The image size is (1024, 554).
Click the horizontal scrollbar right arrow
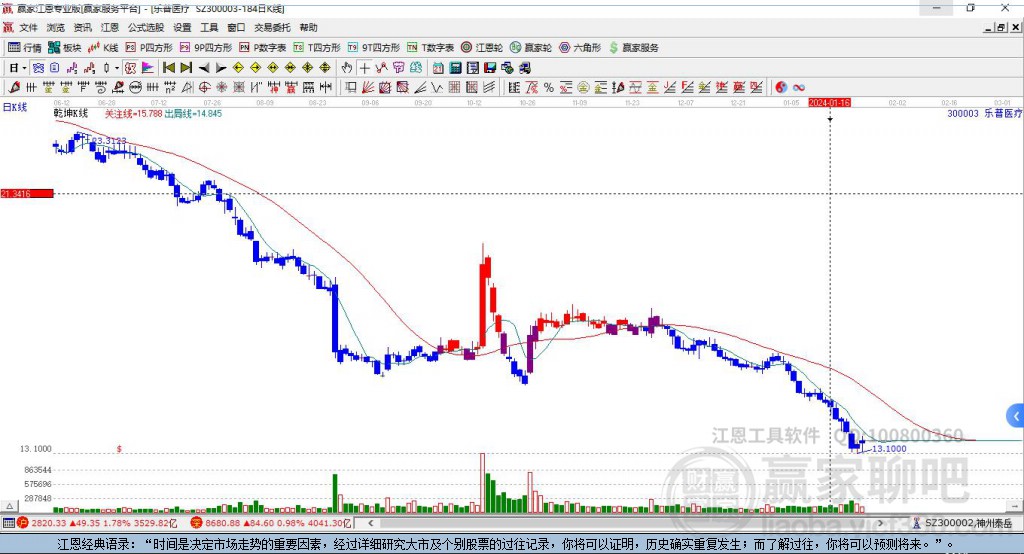[880, 523]
